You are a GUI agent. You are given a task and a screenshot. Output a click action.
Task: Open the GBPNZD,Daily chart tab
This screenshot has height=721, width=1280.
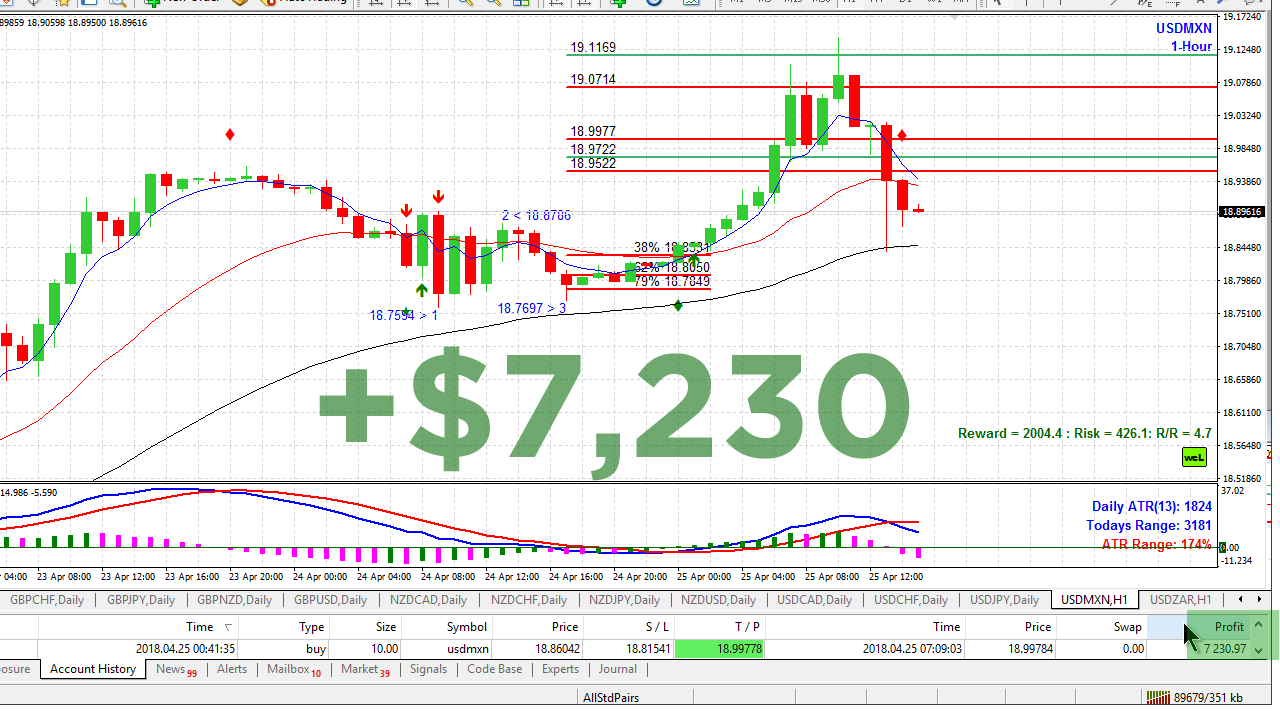coord(234,600)
